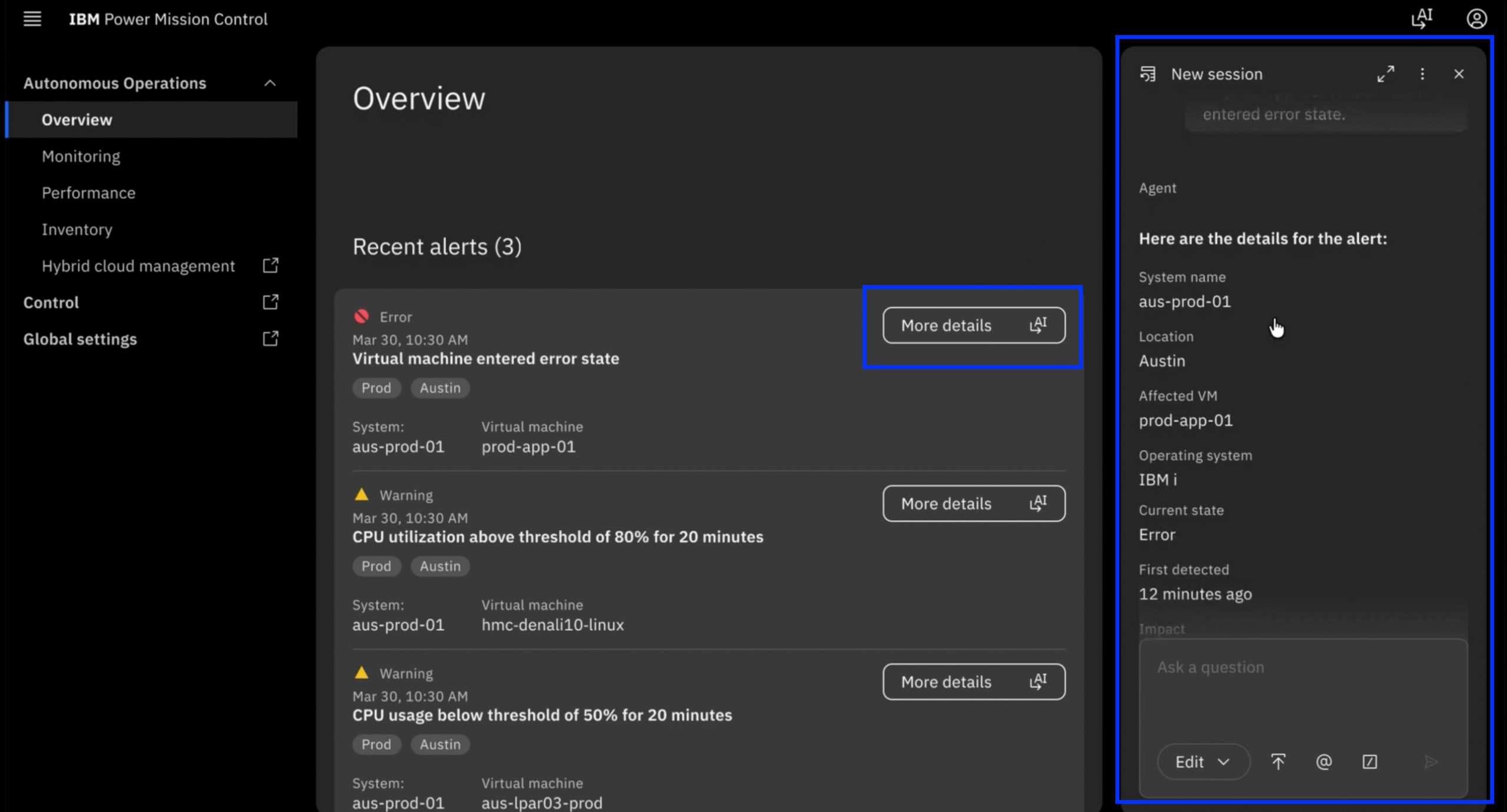Expand the chat panel to full size
1507x812 pixels.
coord(1386,74)
